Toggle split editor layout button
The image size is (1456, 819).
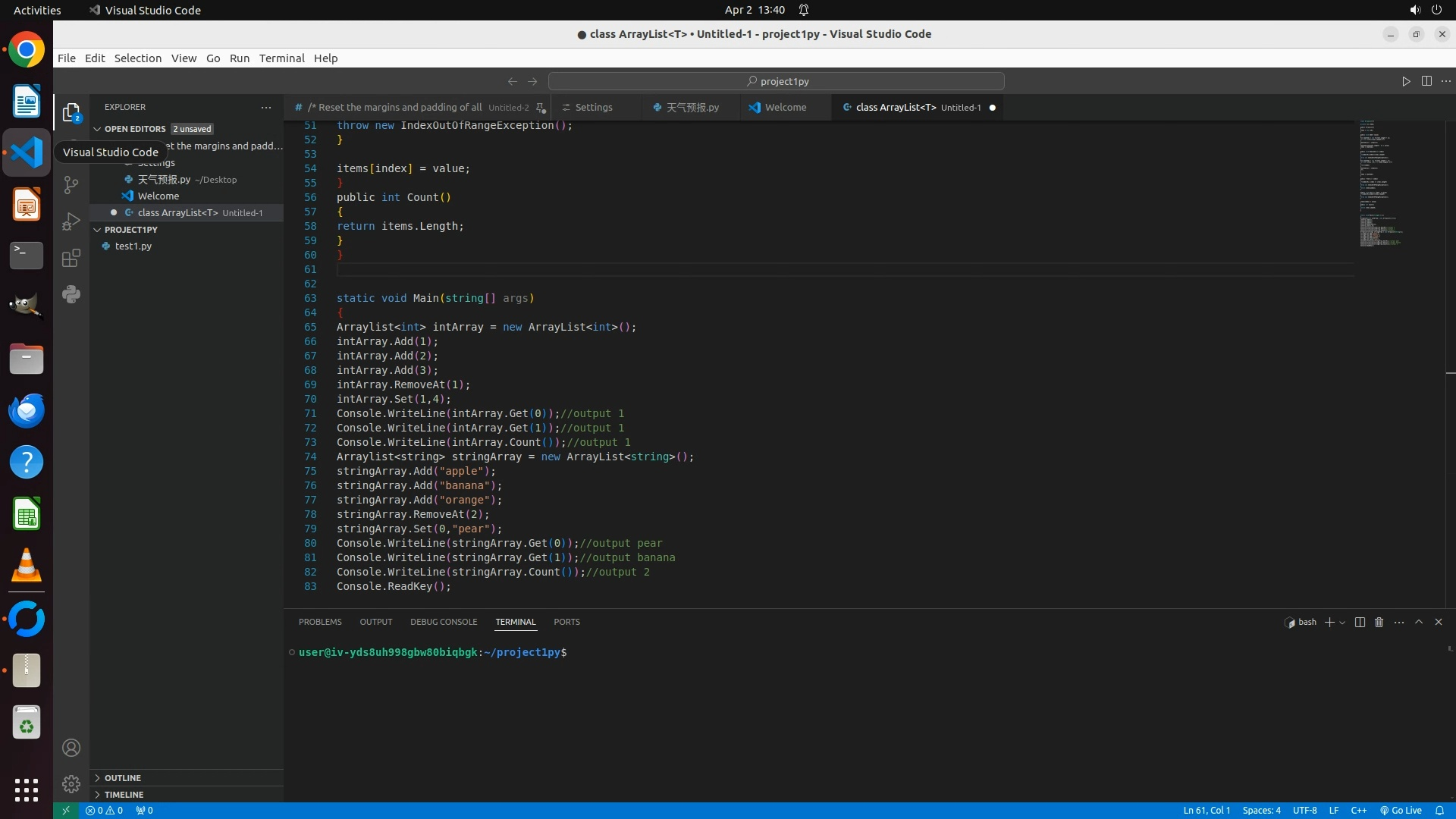(1426, 81)
